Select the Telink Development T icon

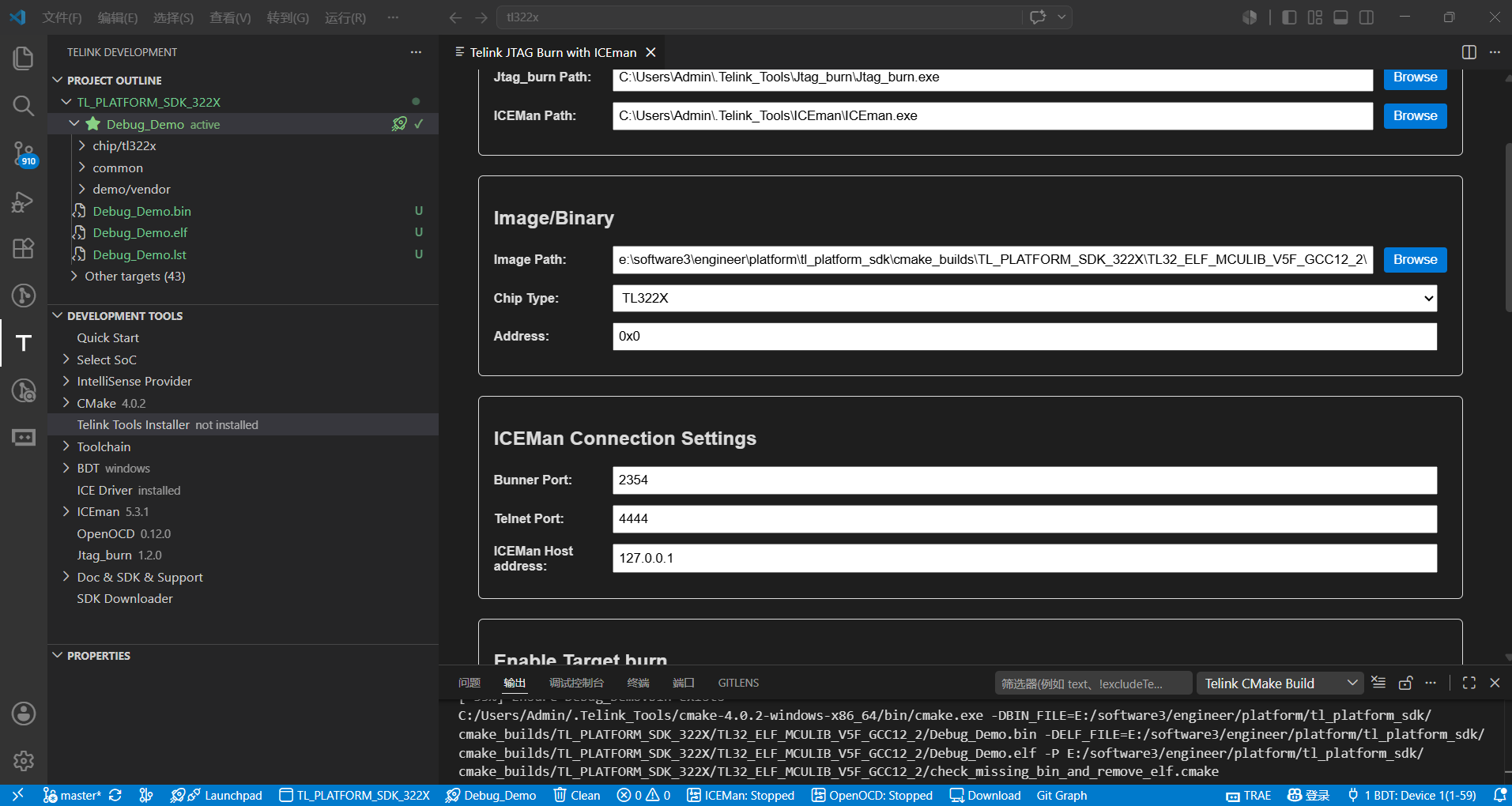[24, 343]
